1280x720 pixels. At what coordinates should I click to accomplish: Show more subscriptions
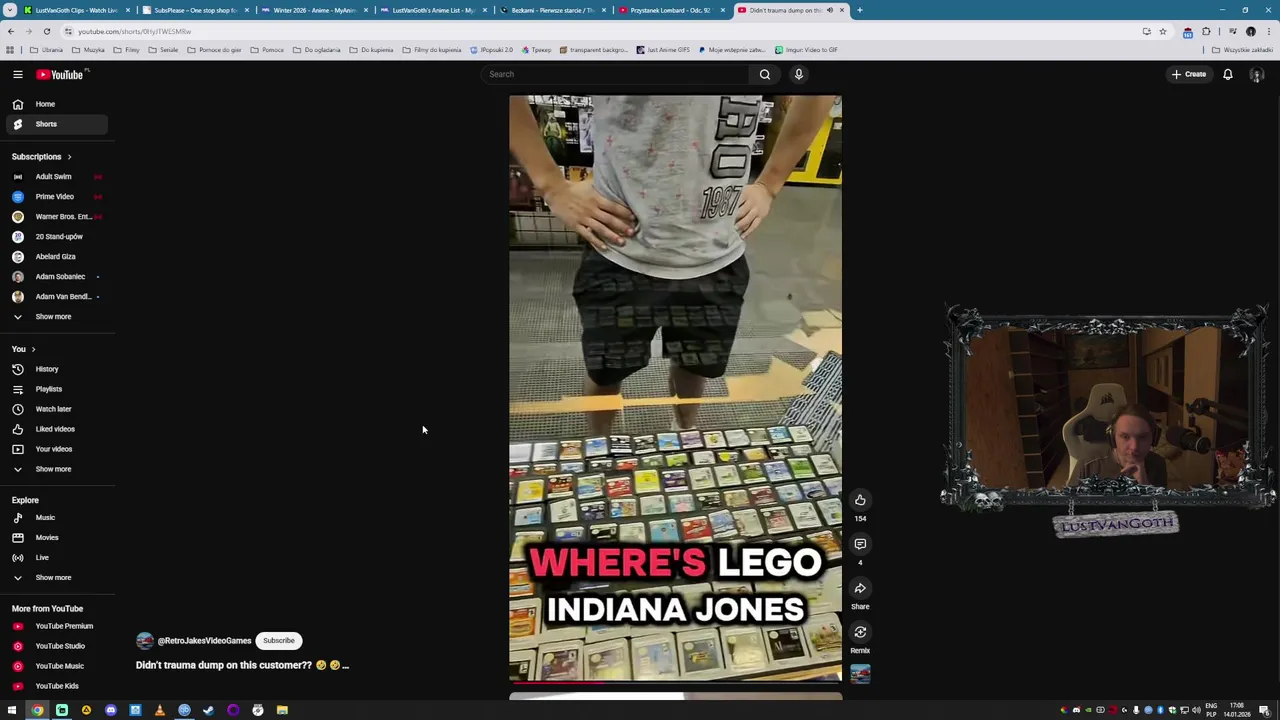point(53,317)
